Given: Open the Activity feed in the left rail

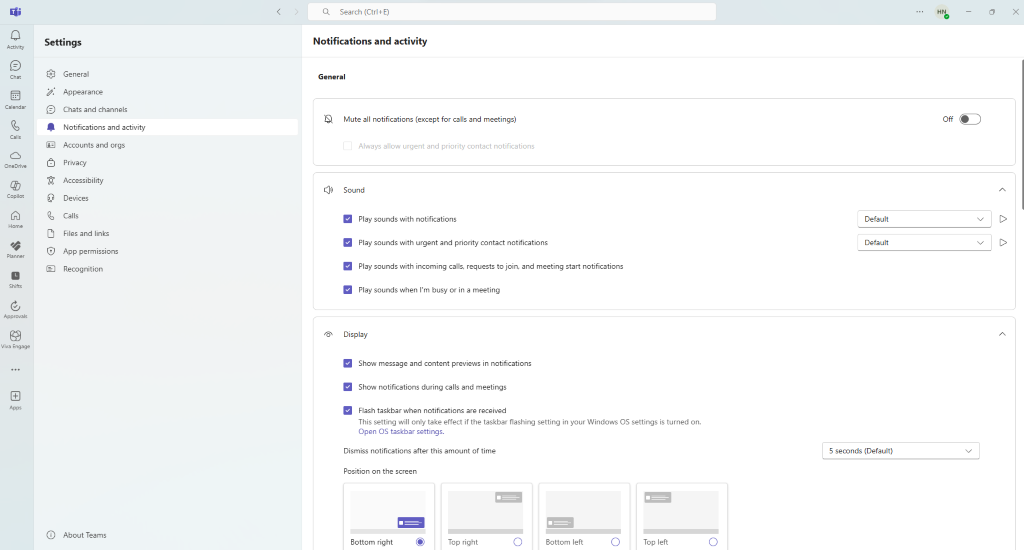Looking at the screenshot, I should [15, 39].
